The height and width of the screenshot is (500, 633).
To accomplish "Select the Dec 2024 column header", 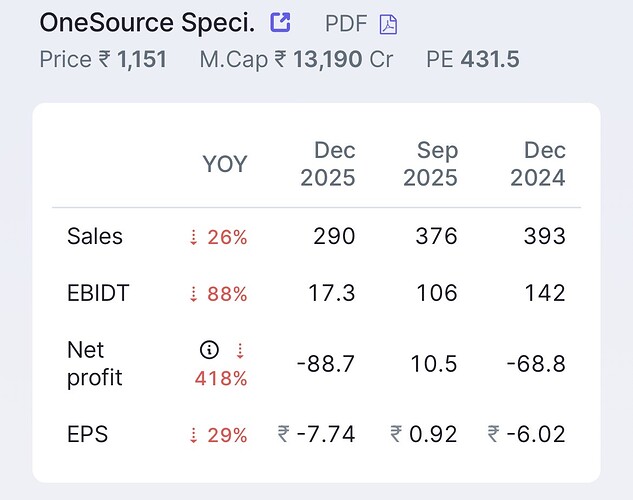I will click(x=538, y=164).
